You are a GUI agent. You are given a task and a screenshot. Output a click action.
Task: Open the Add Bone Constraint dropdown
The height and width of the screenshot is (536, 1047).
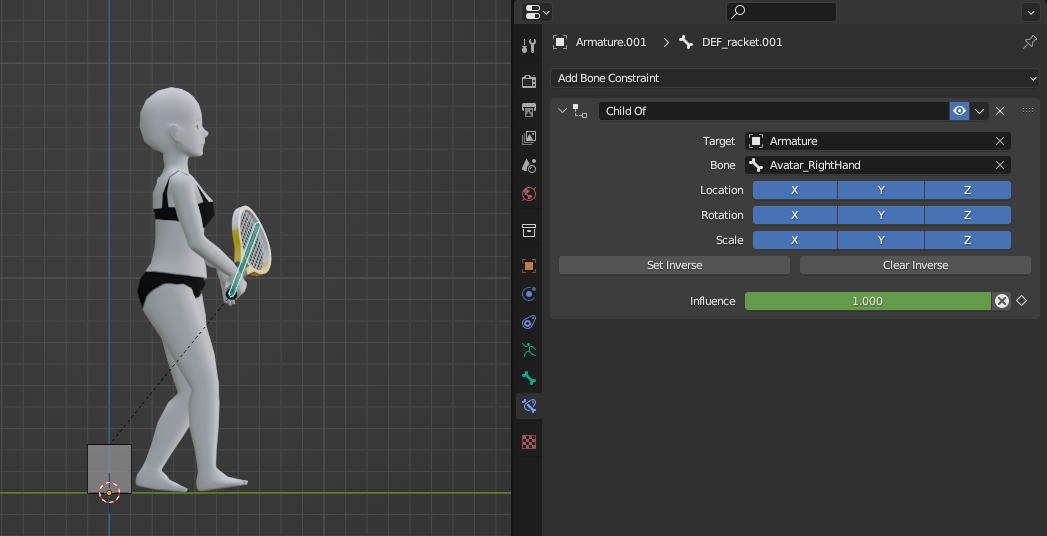pyautogui.click(x=794, y=78)
